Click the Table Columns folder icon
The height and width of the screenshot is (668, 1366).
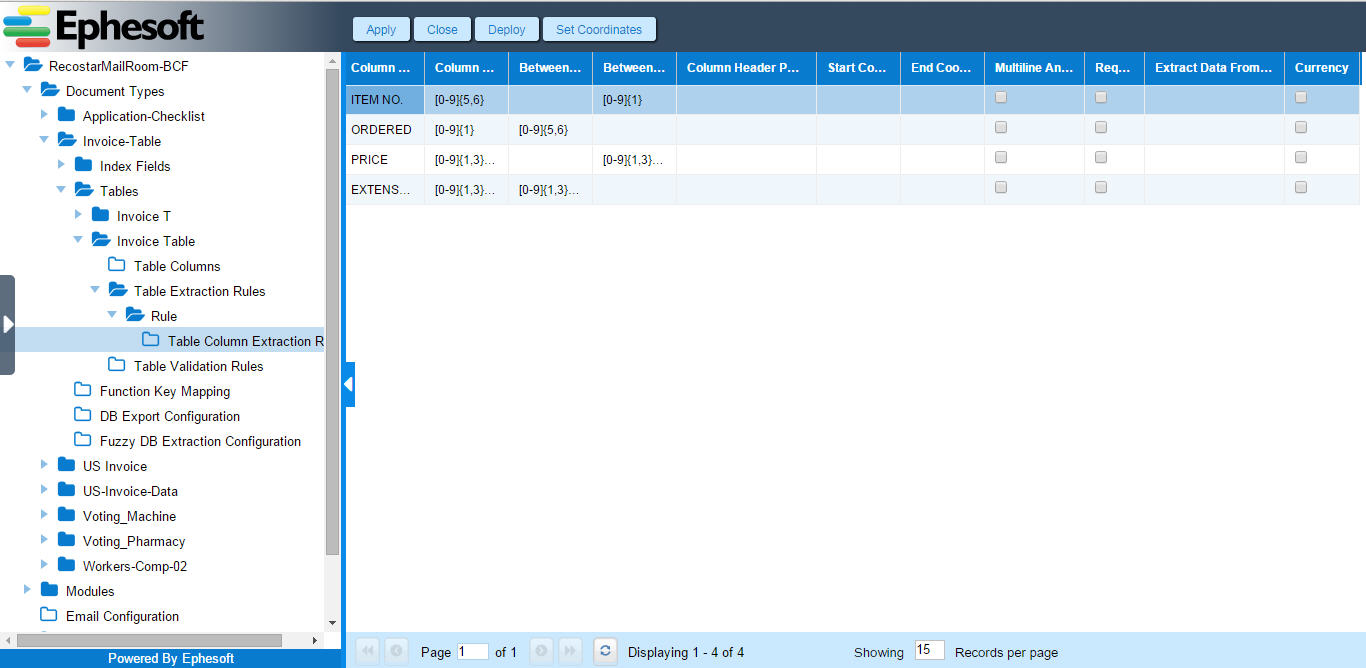(x=117, y=265)
